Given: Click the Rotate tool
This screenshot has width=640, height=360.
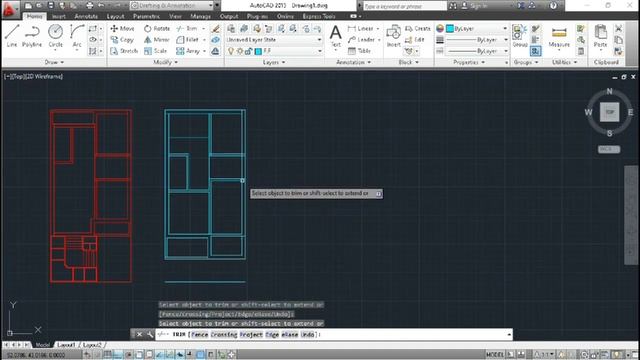Looking at the screenshot, I should pyautogui.click(x=157, y=29).
